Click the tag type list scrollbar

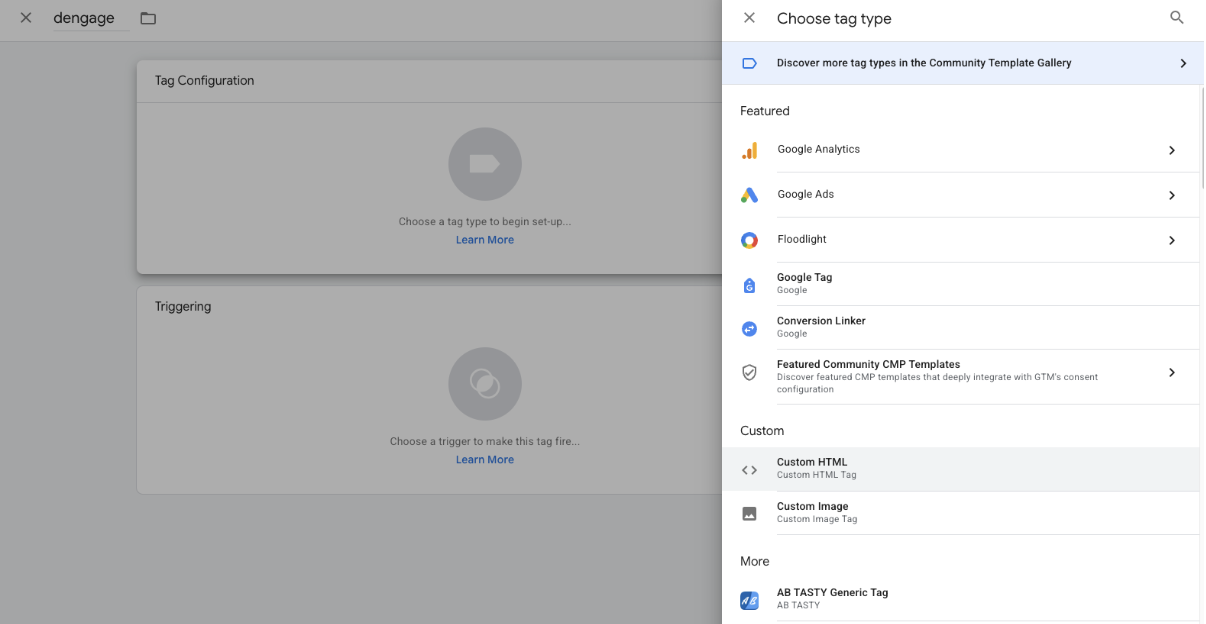(1202, 138)
